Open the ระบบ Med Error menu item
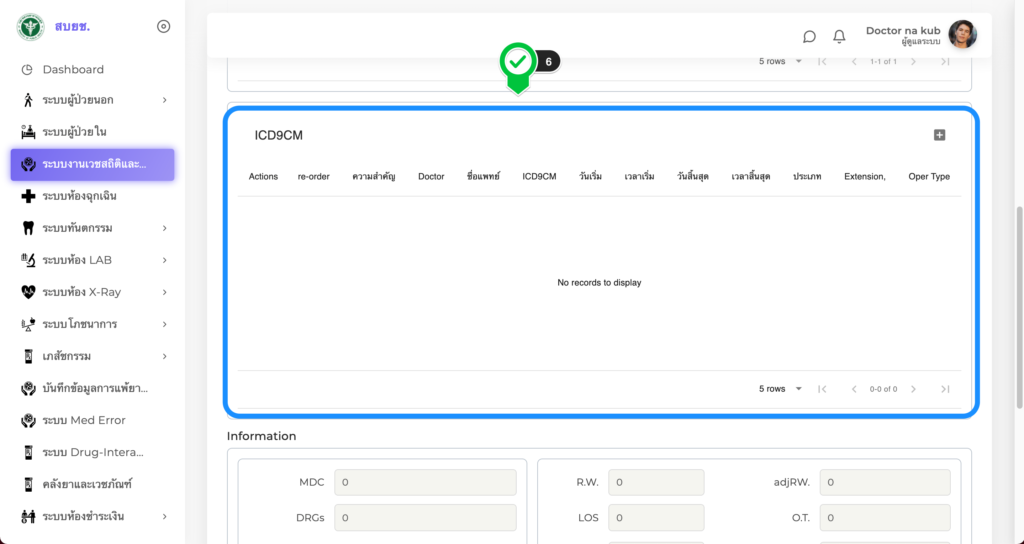The width and height of the screenshot is (1024, 544). (83, 420)
